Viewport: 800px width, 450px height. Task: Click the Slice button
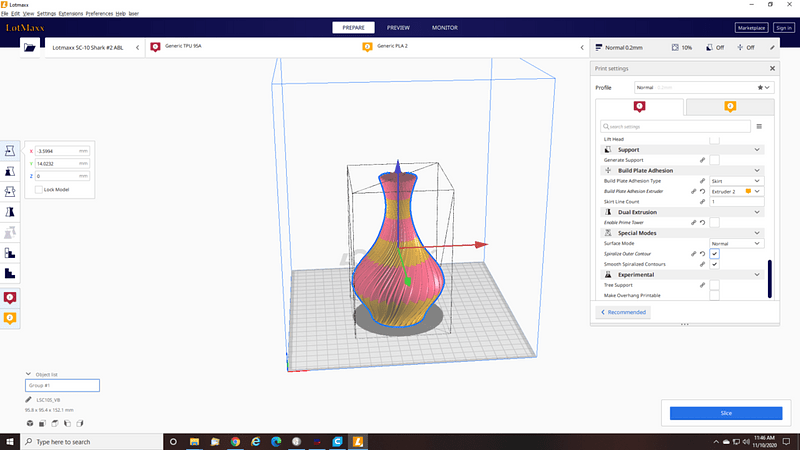pyautogui.click(x=726, y=413)
